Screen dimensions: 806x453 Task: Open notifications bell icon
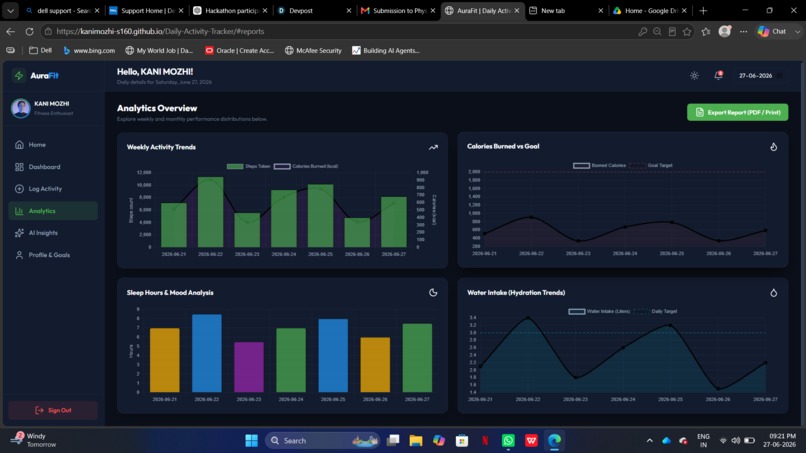coord(718,76)
